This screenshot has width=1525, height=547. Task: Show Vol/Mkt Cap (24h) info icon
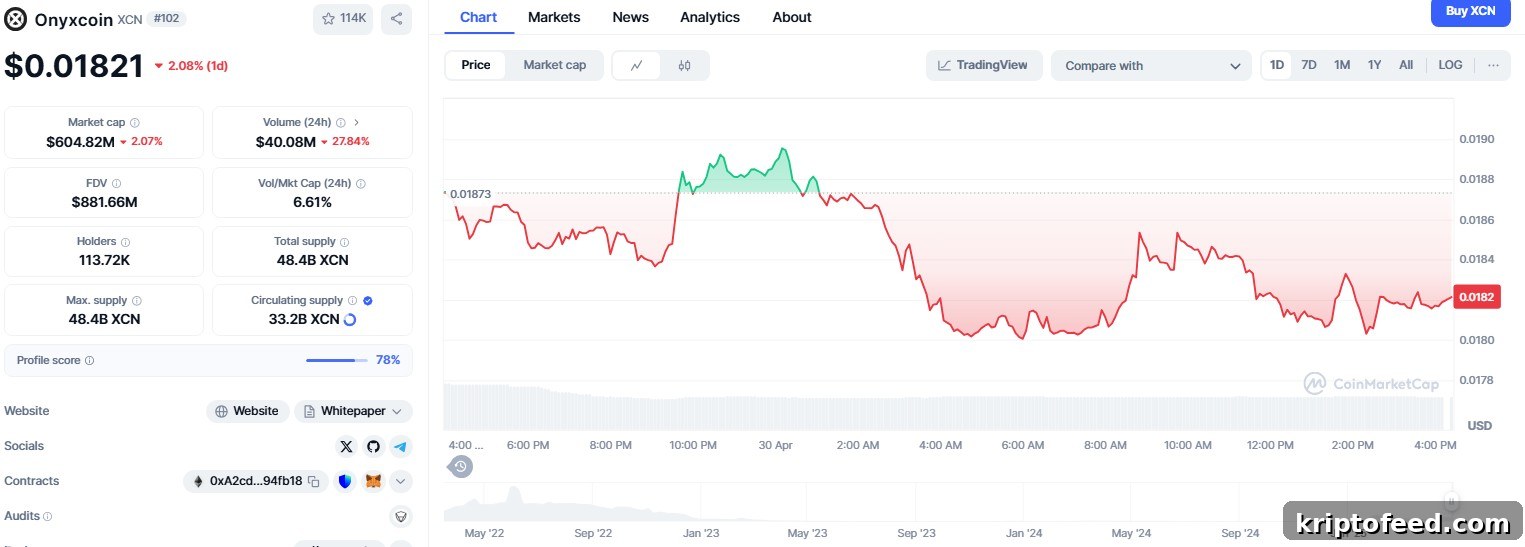click(x=360, y=183)
